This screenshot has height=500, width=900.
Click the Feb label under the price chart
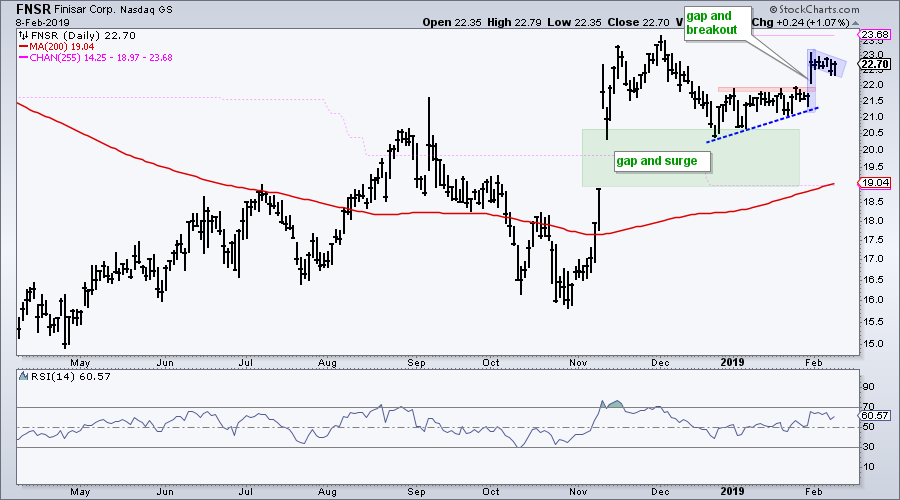[813, 363]
